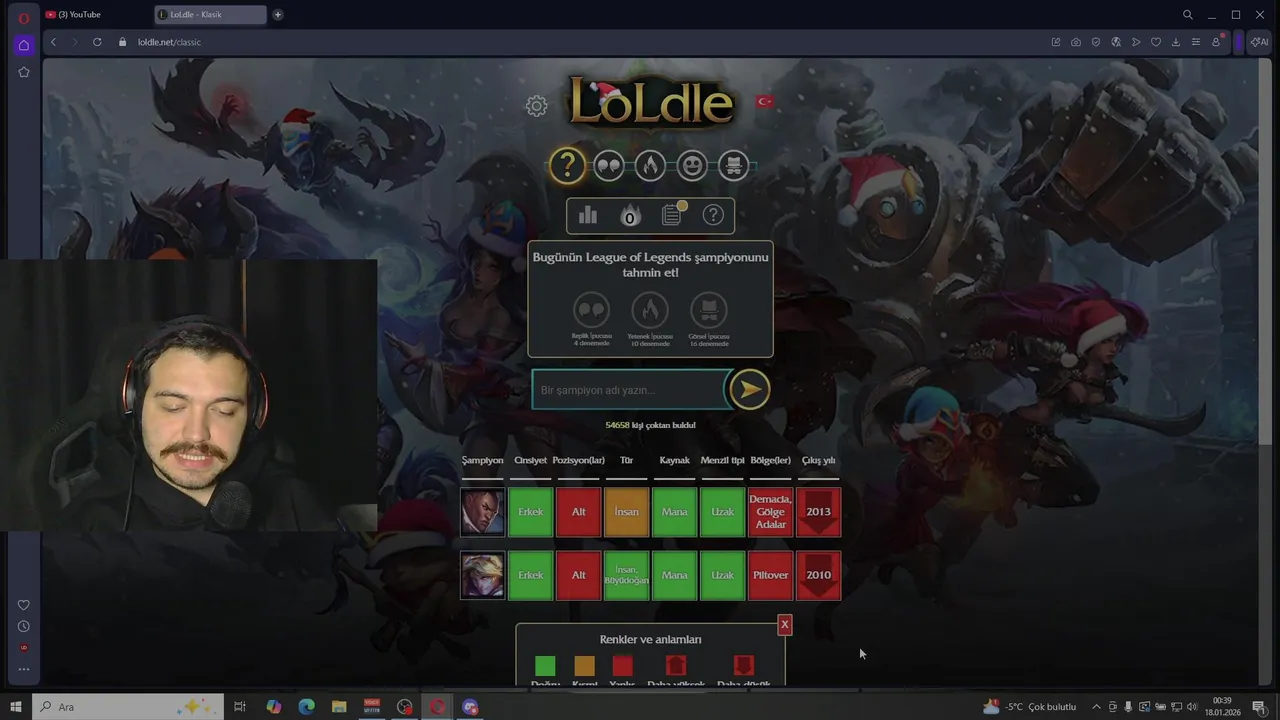Click the page vertical scrollbar
The height and width of the screenshot is (720, 1280).
[x=1267, y=370]
